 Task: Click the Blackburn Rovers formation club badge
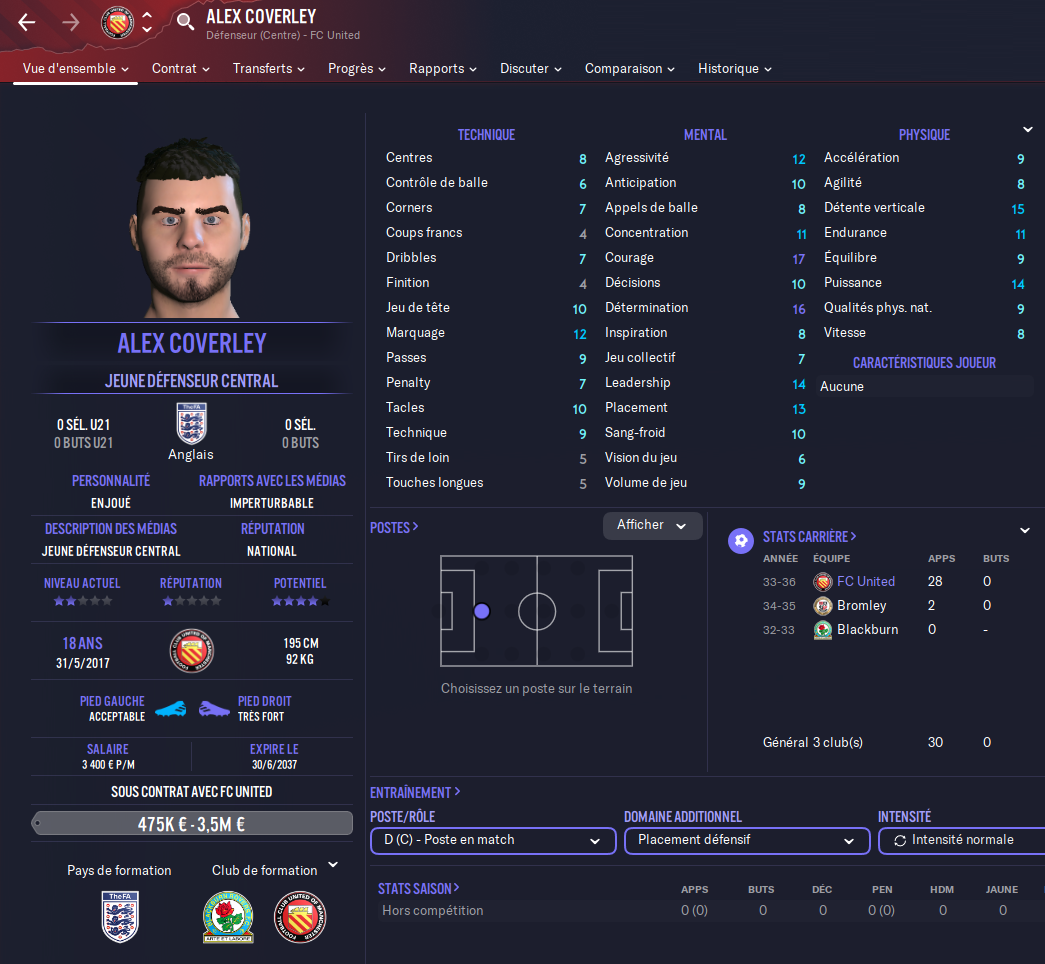pos(228,917)
